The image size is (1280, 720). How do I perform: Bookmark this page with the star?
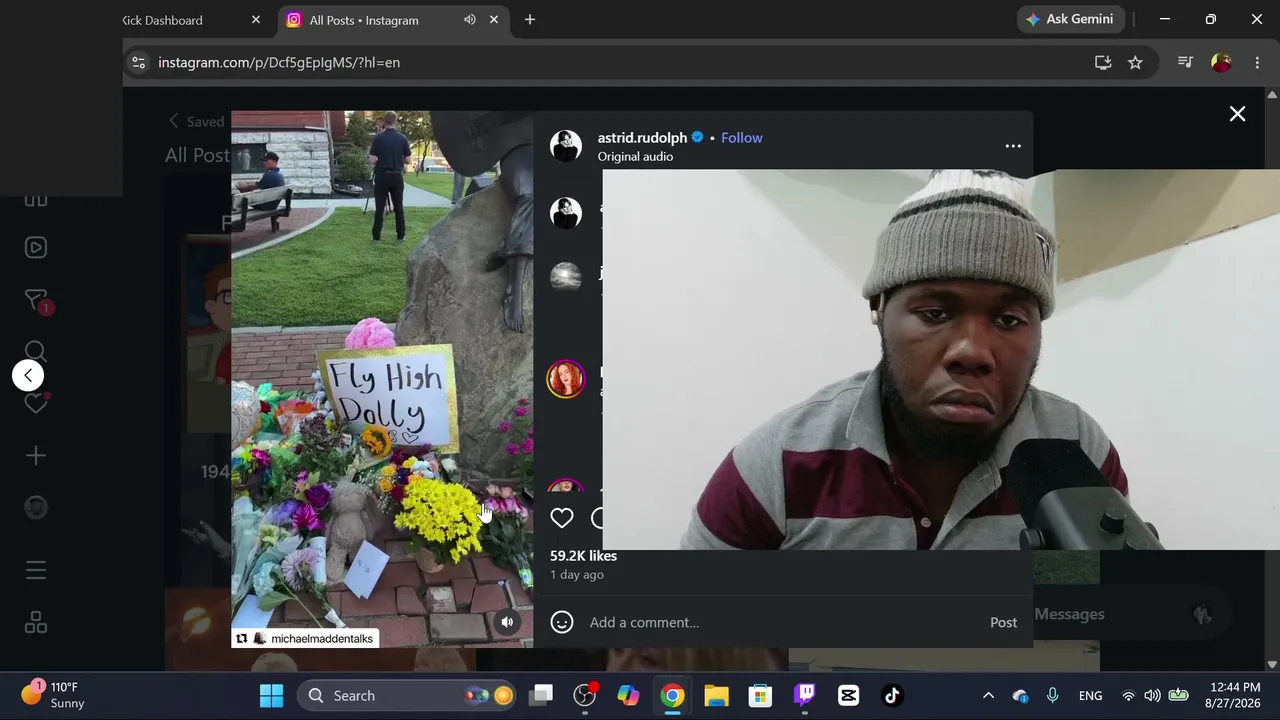tap(1135, 62)
